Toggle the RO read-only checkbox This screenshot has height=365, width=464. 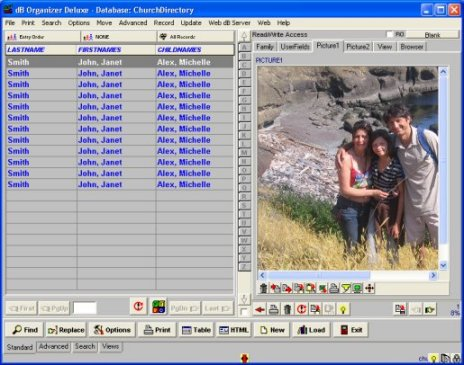tap(389, 34)
